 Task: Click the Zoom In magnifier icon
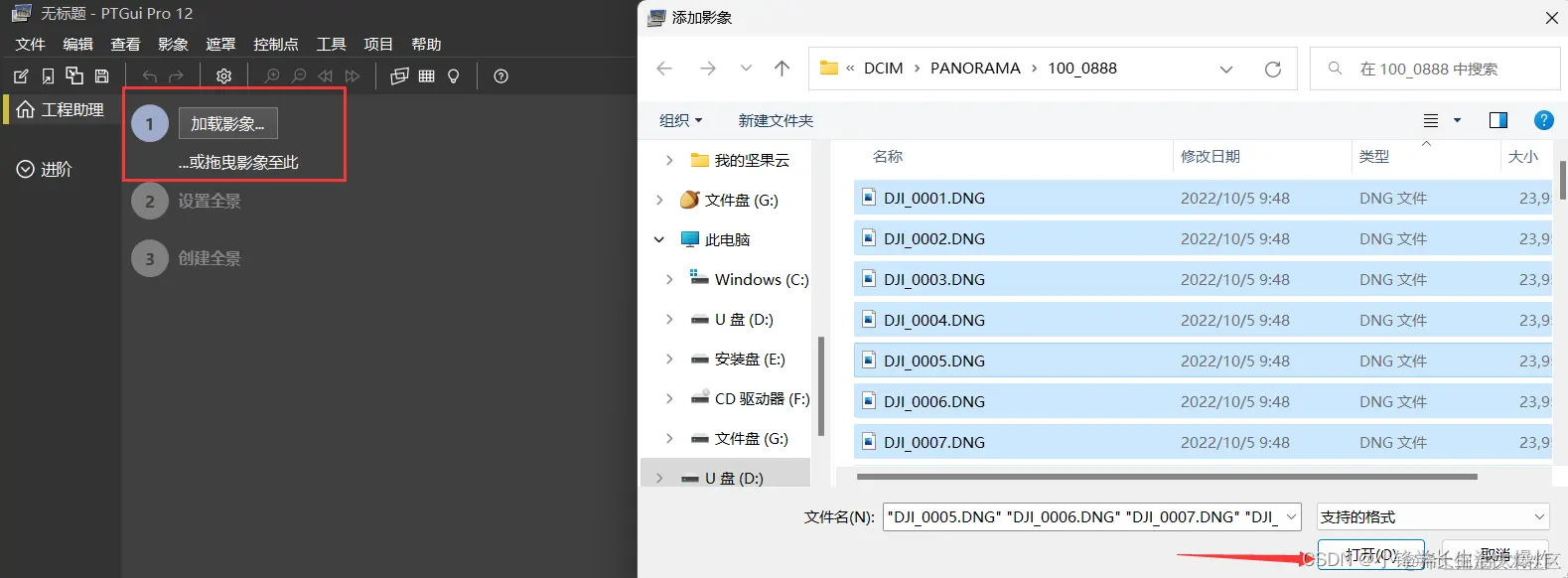(272, 76)
